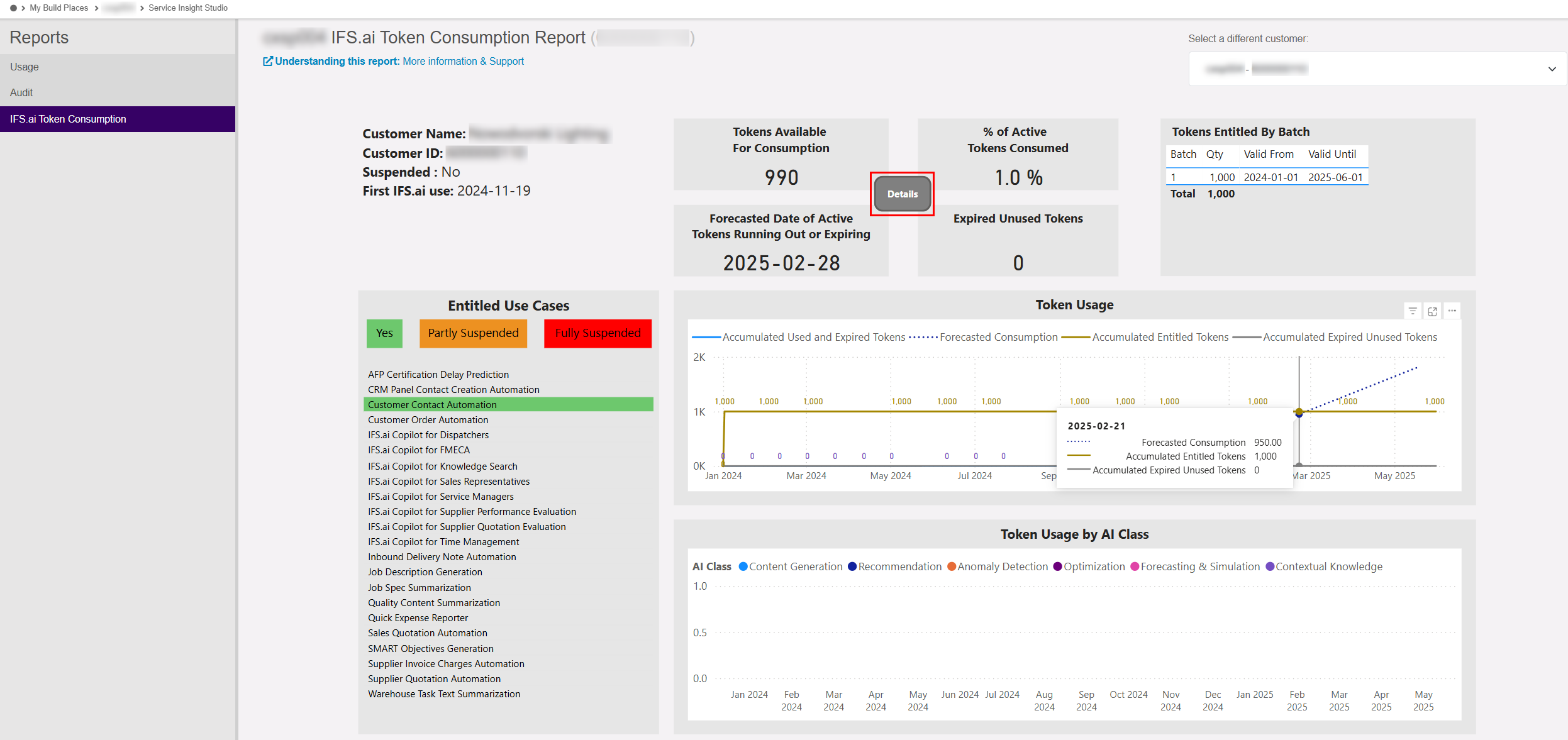Go to My Build Places breadcrumb

point(59,8)
